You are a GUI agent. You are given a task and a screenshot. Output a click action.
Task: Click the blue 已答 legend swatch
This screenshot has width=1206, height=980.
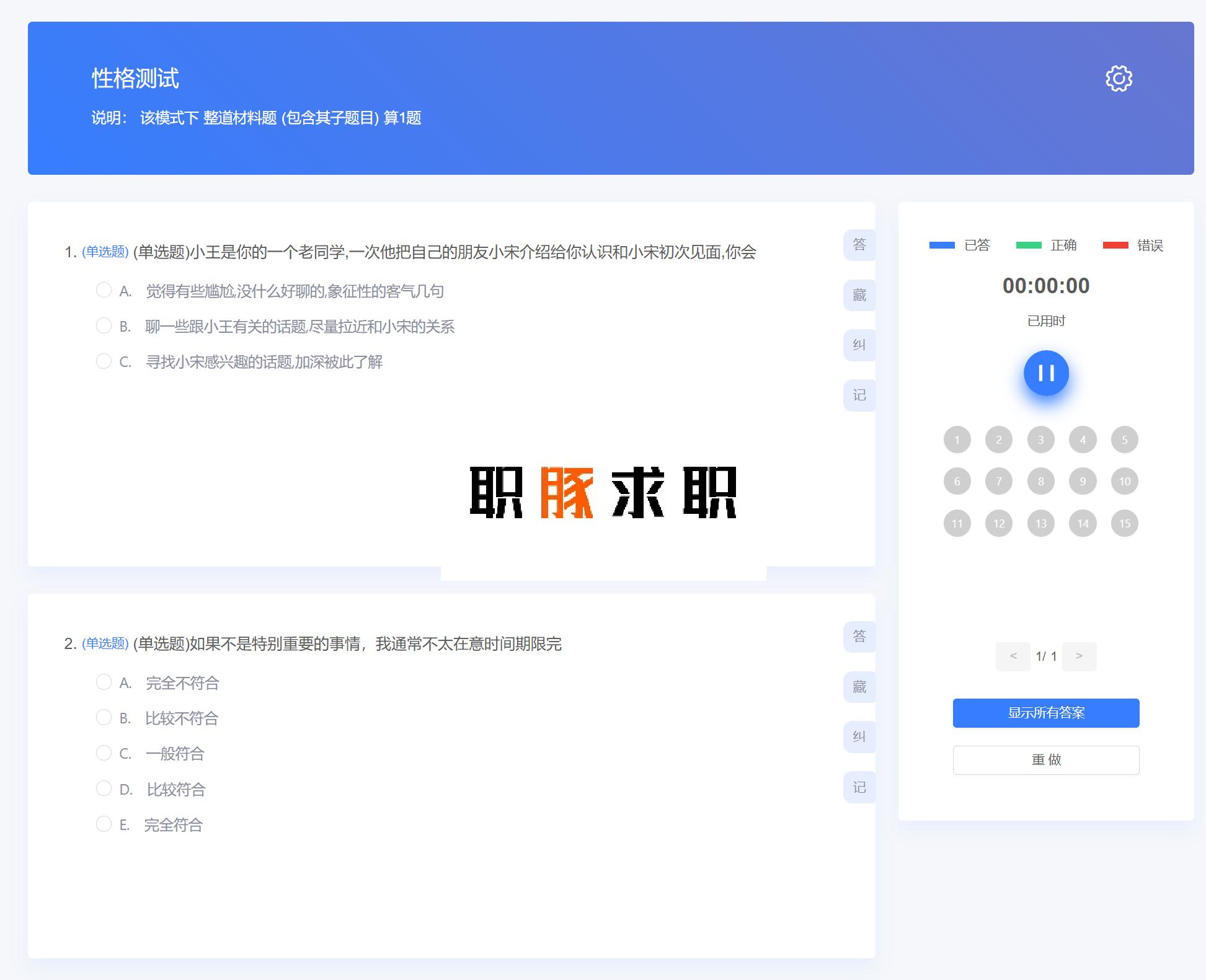pyautogui.click(x=942, y=245)
